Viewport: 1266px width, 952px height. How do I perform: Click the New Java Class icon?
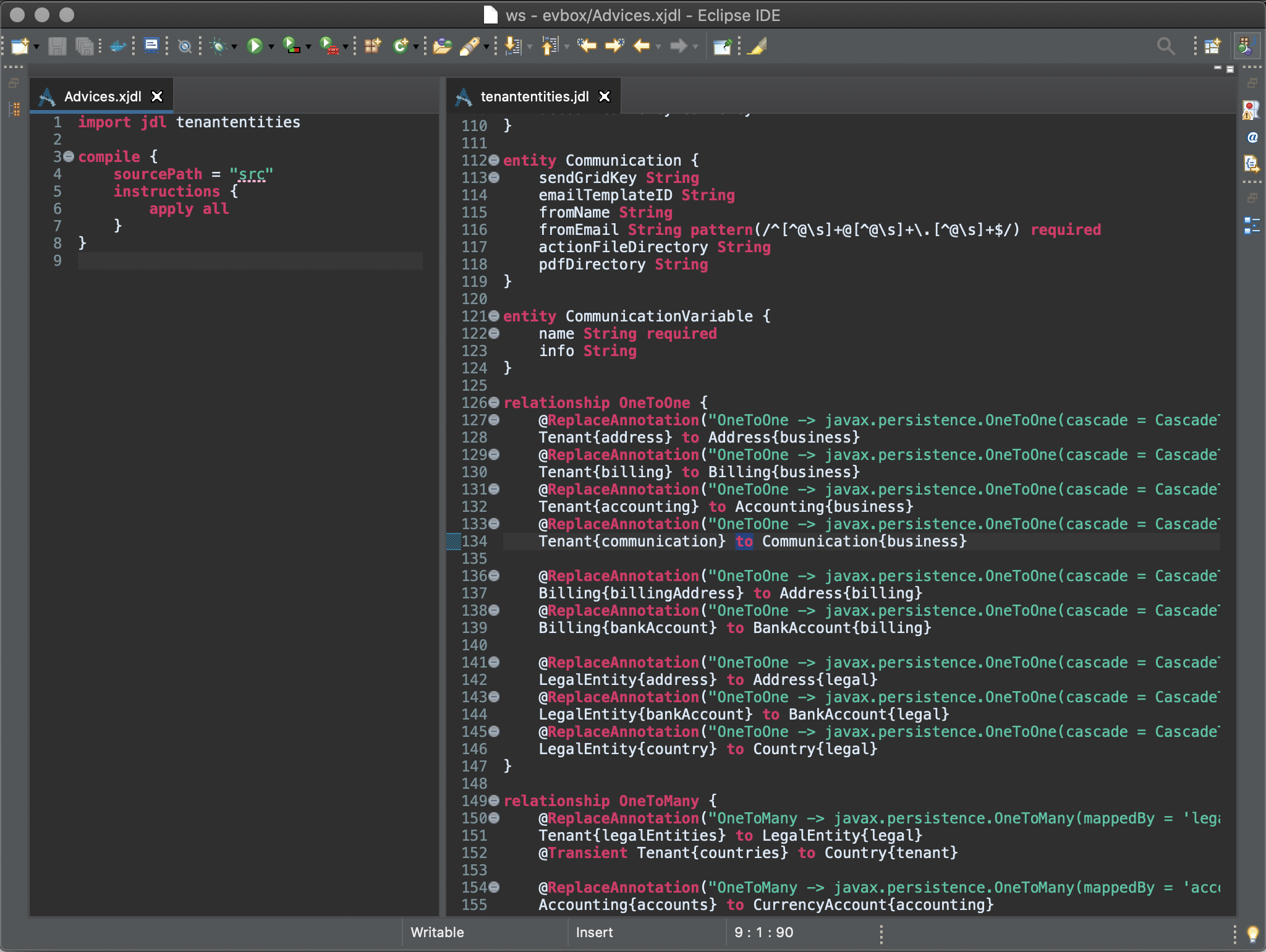click(x=401, y=46)
